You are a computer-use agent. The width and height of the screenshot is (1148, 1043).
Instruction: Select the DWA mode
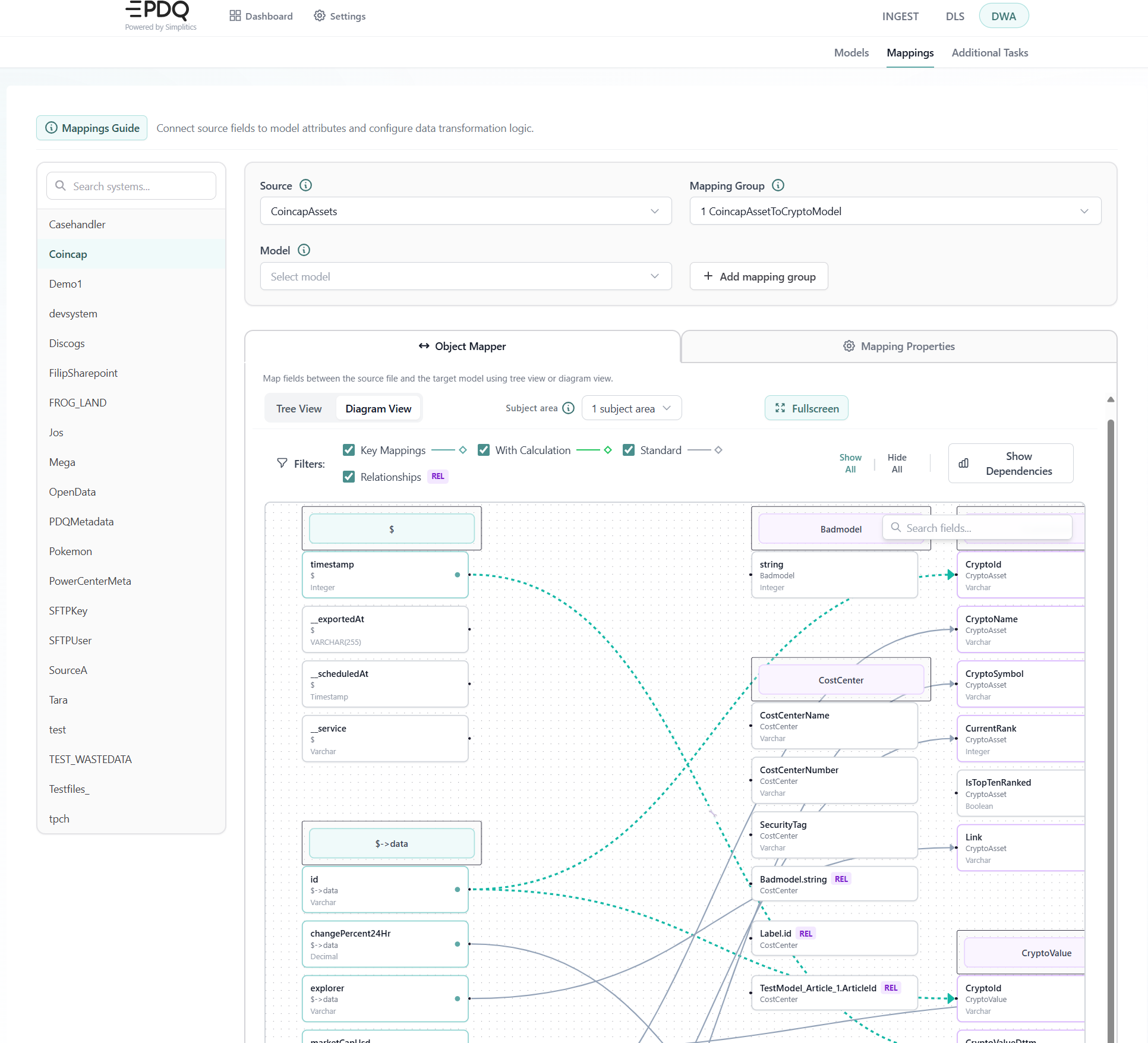pos(1004,16)
